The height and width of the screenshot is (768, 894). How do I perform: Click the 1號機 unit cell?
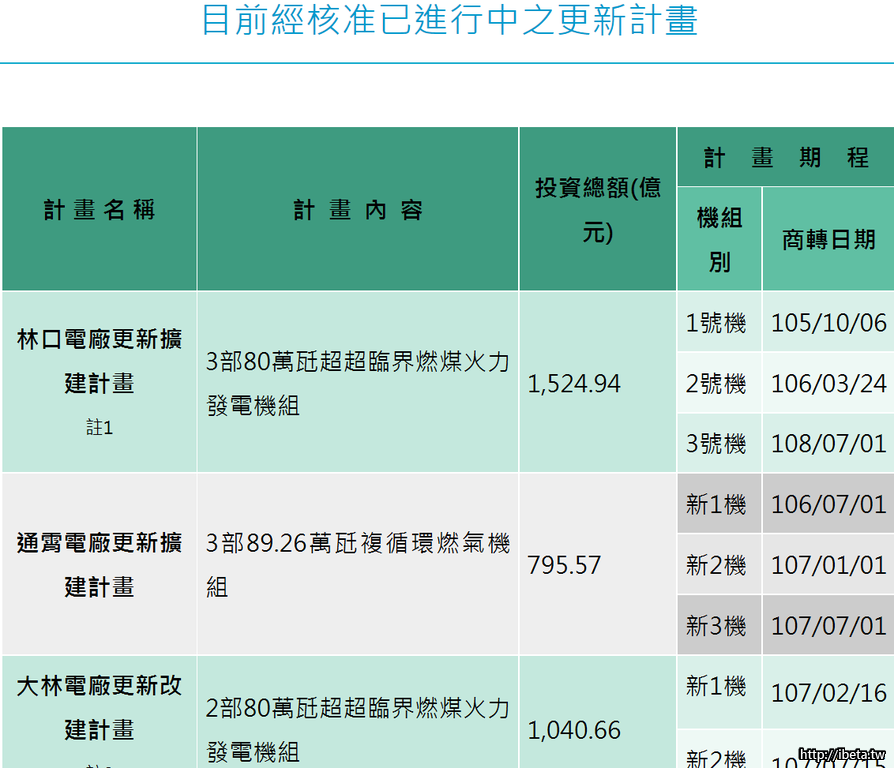tap(716, 323)
